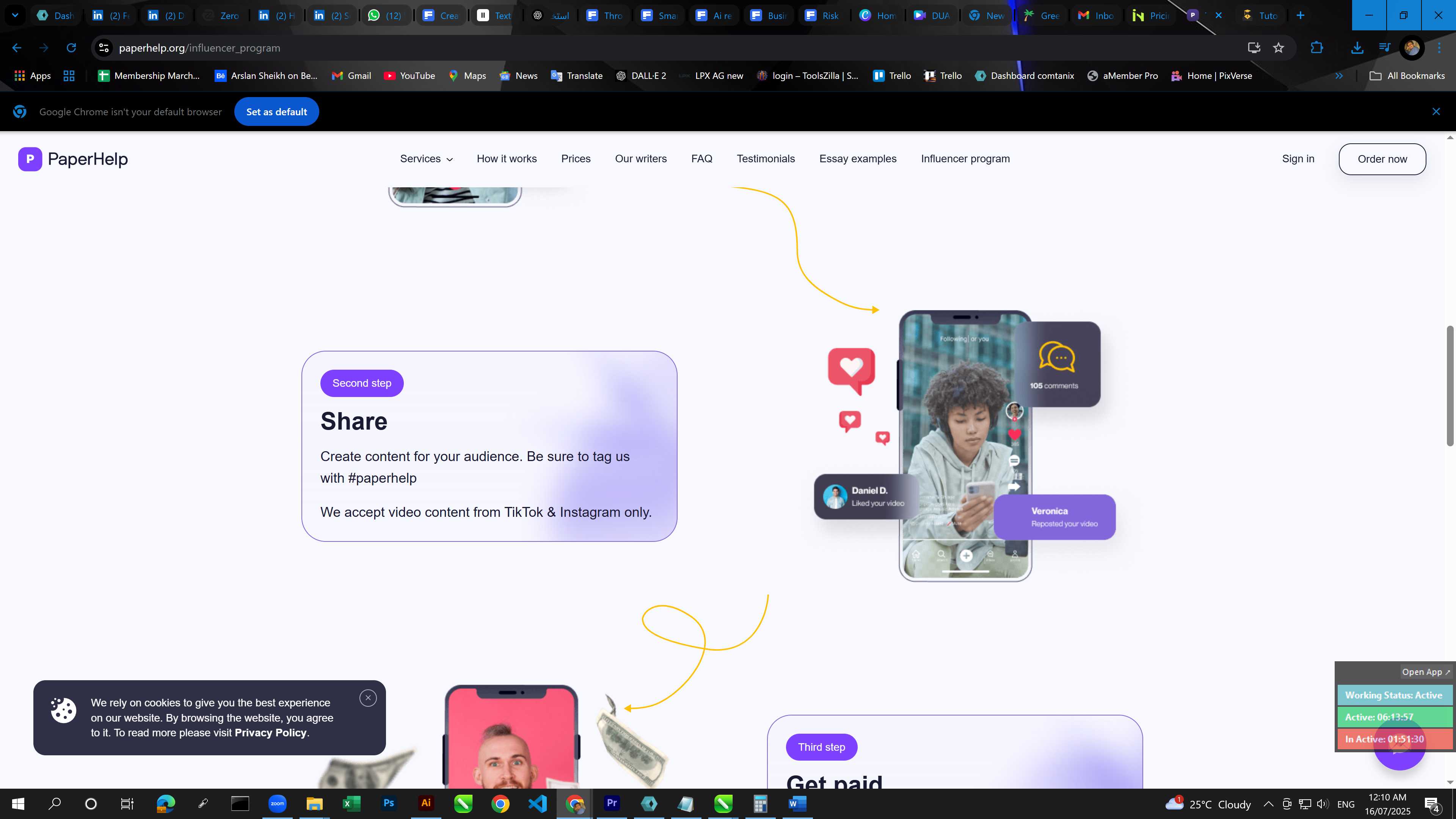The image size is (1456, 819).
Task: Reload the current page
Action: click(71, 48)
